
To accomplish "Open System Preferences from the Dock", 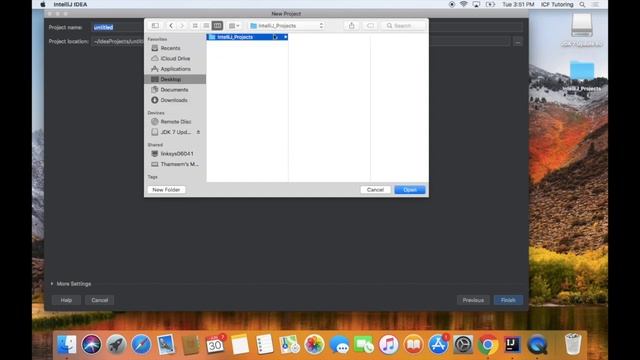I will pos(463,344).
